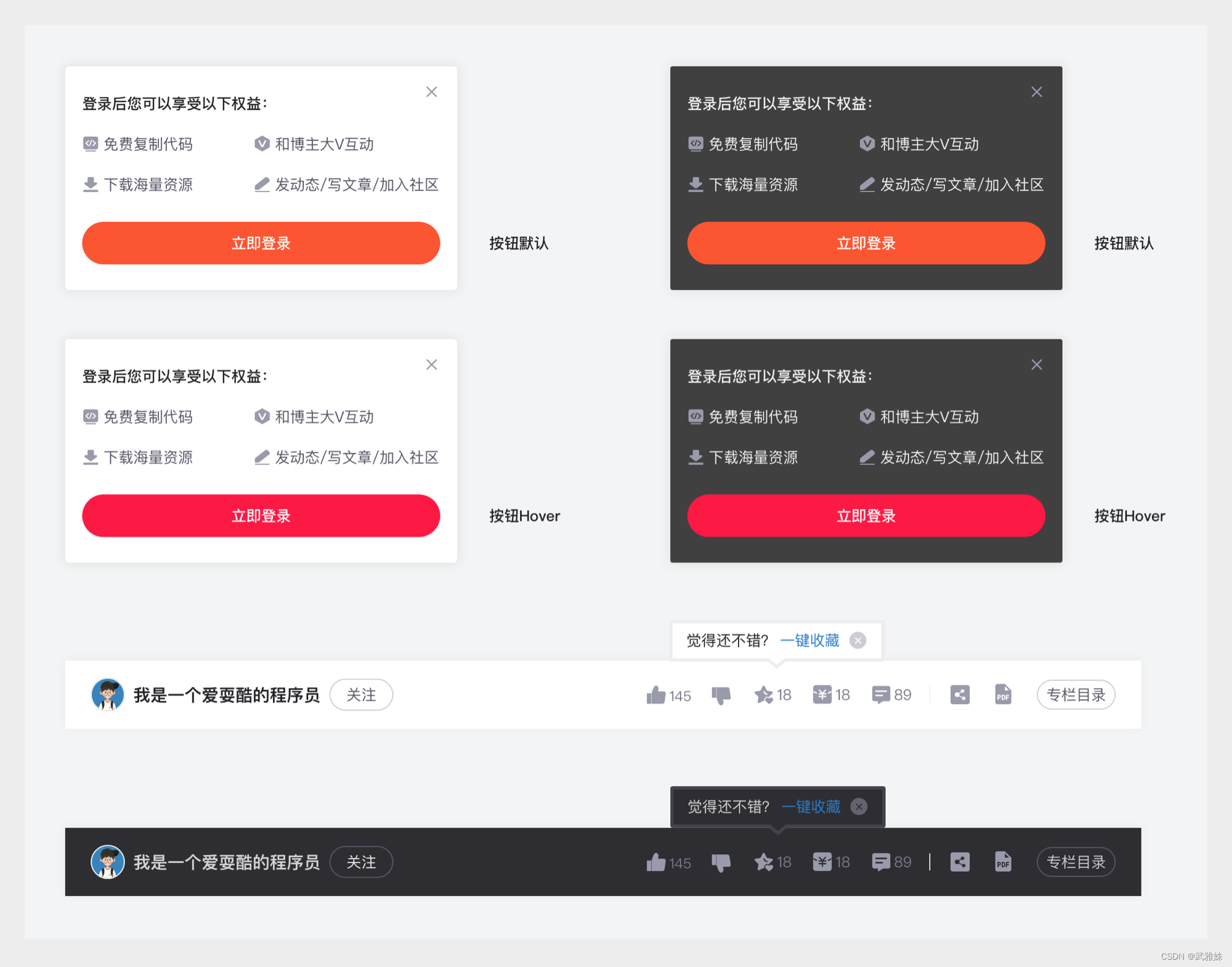Click star favorite icon in light toolbar
1232x967 pixels.
[x=764, y=695]
